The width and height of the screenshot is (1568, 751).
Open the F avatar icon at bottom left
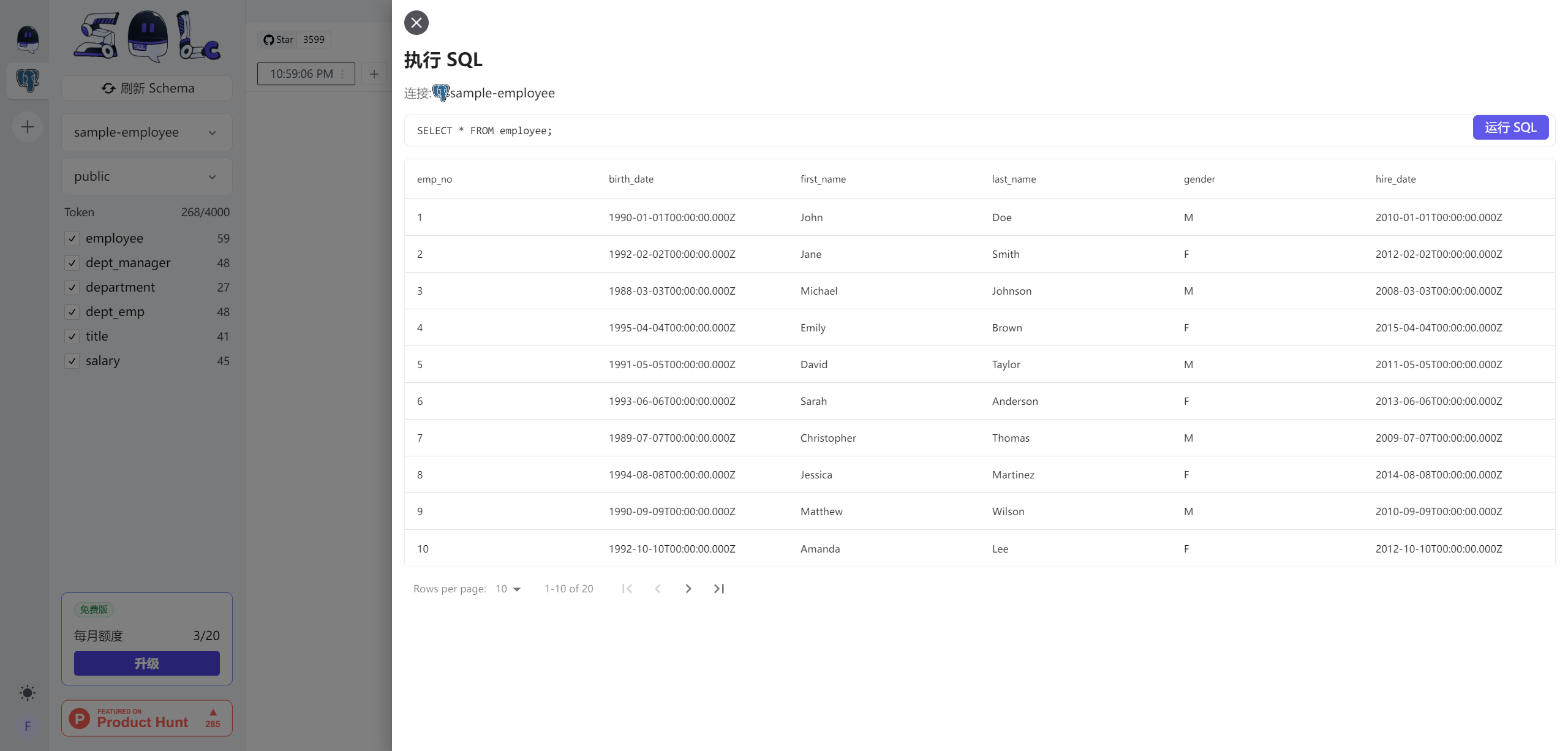(x=26, y=726)
